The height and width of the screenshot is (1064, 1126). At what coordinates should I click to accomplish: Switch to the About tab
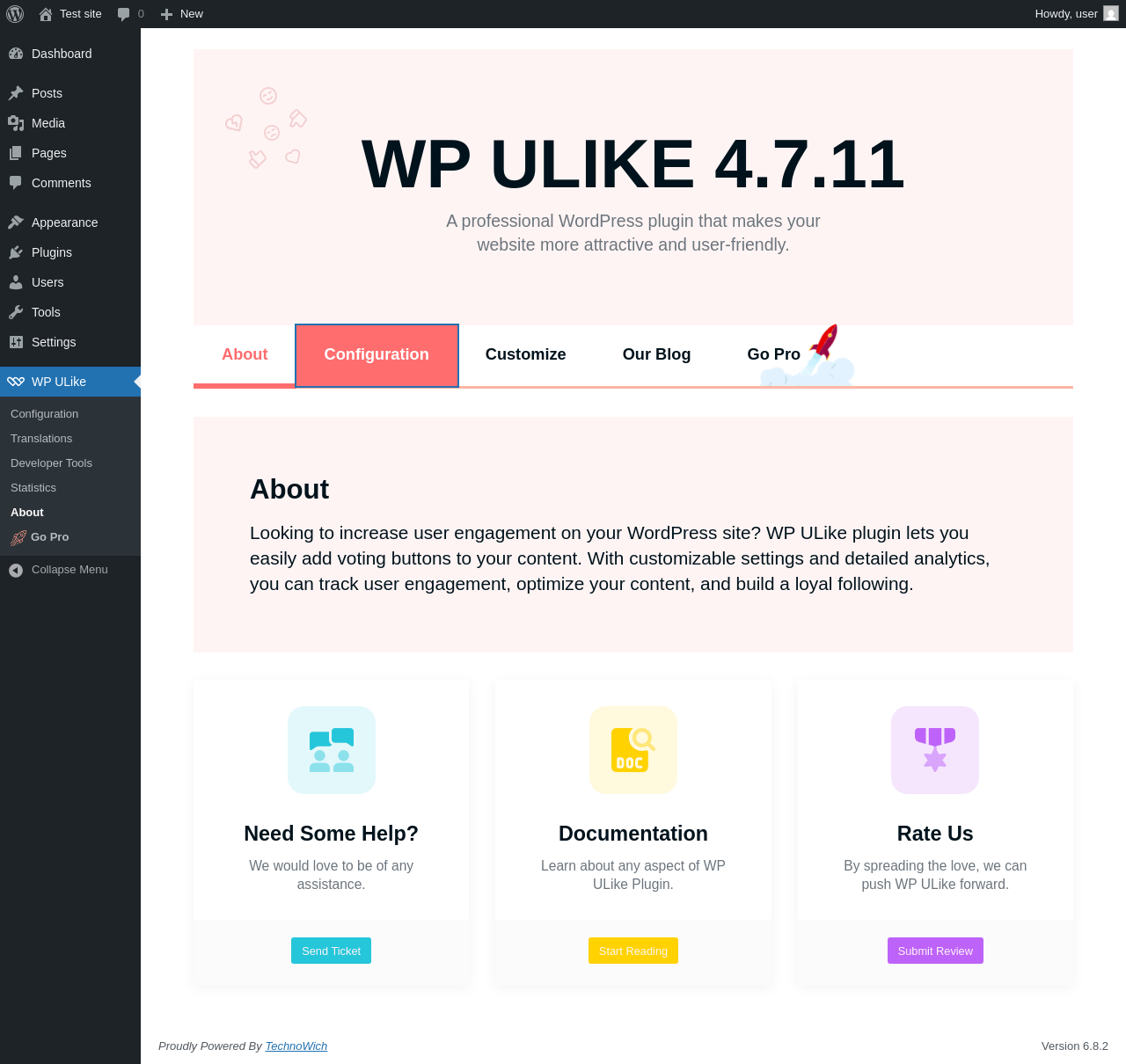[x=245, y=354]
